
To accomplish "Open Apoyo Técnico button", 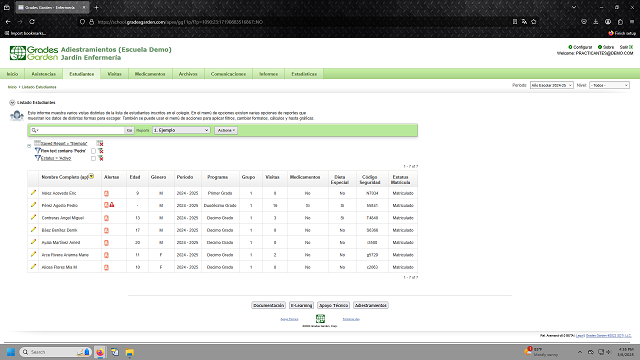I will point(333,305).
